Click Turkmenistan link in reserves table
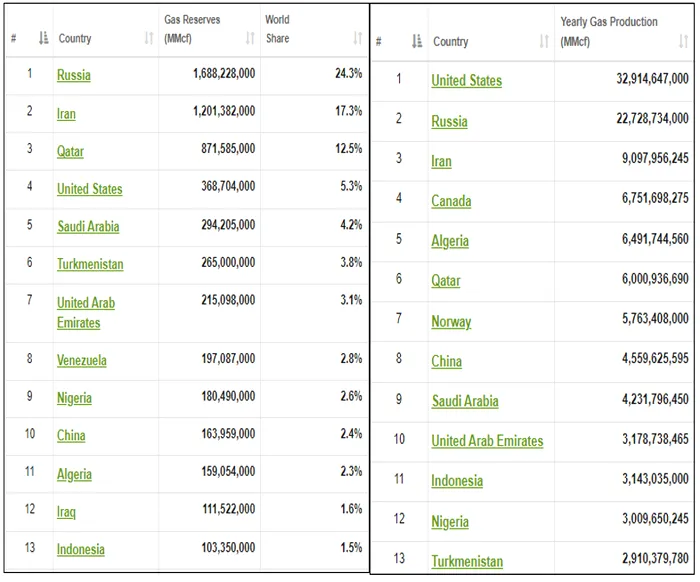 click(90, 265)
